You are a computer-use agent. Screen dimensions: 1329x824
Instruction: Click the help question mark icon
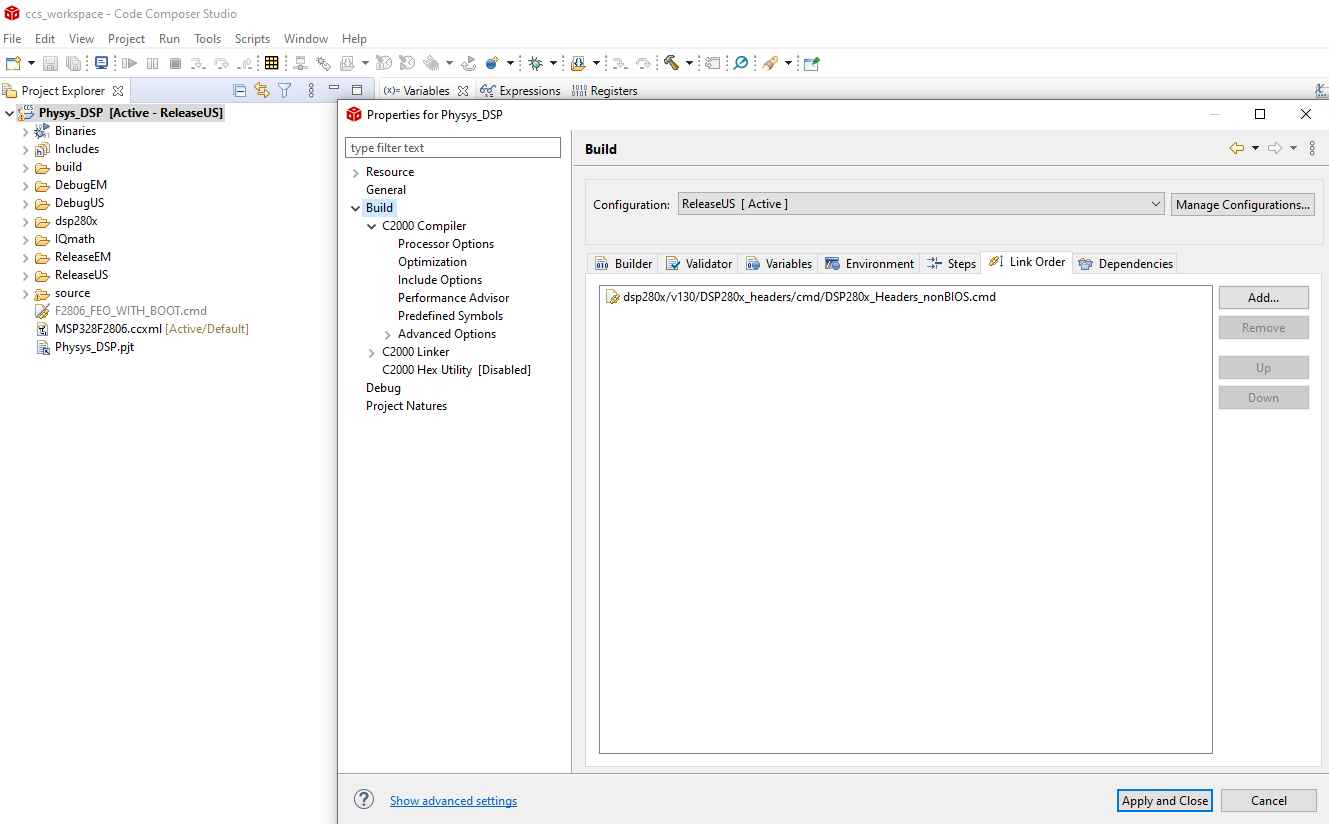(364, 800)
